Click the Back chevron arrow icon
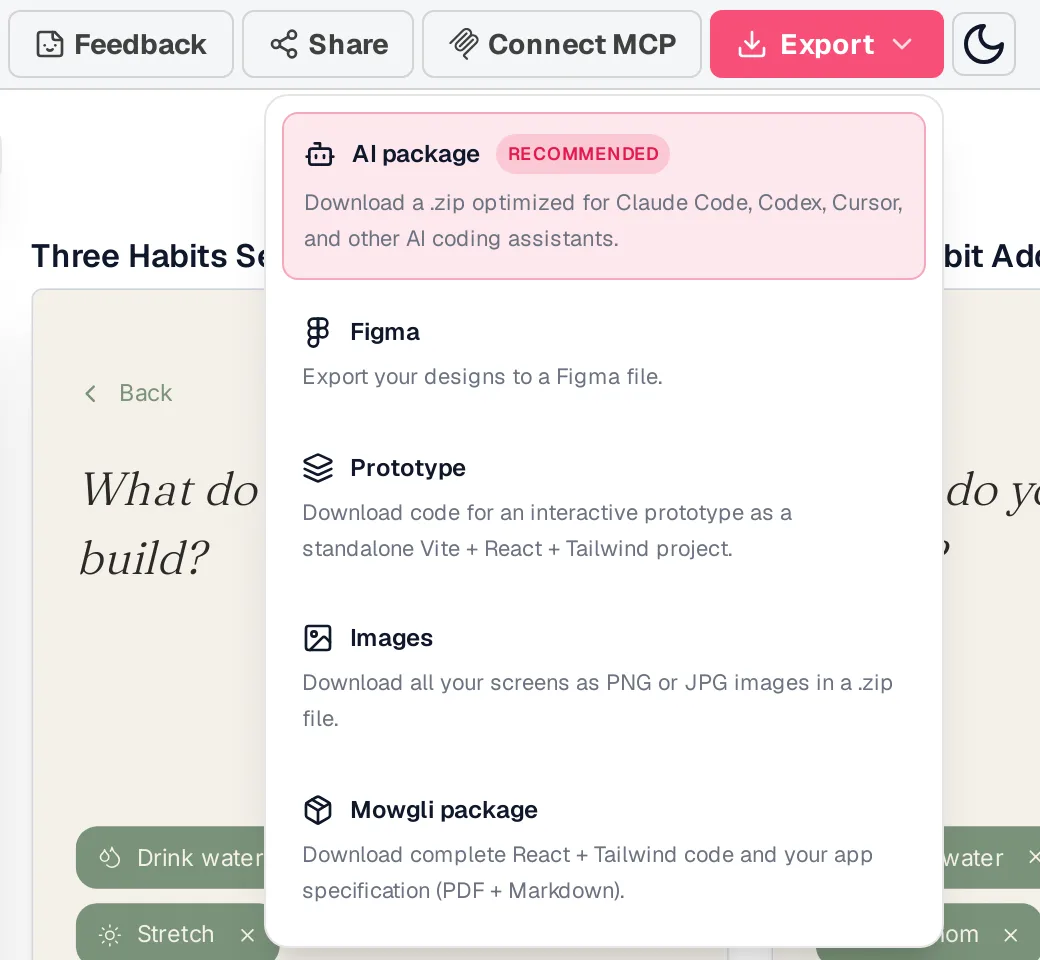 (x=91, y=393)
